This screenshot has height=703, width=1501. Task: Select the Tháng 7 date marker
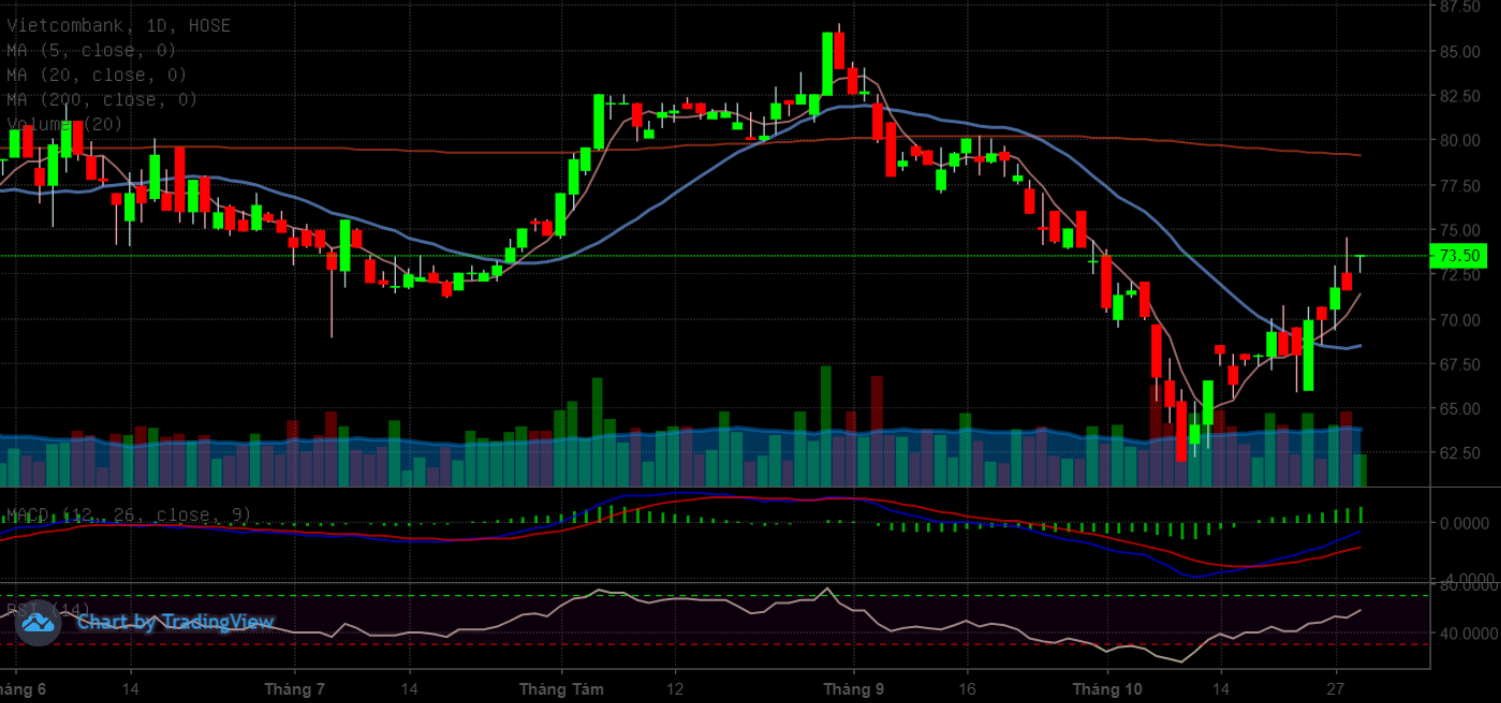pyautogui.click(x=294, y=689)
